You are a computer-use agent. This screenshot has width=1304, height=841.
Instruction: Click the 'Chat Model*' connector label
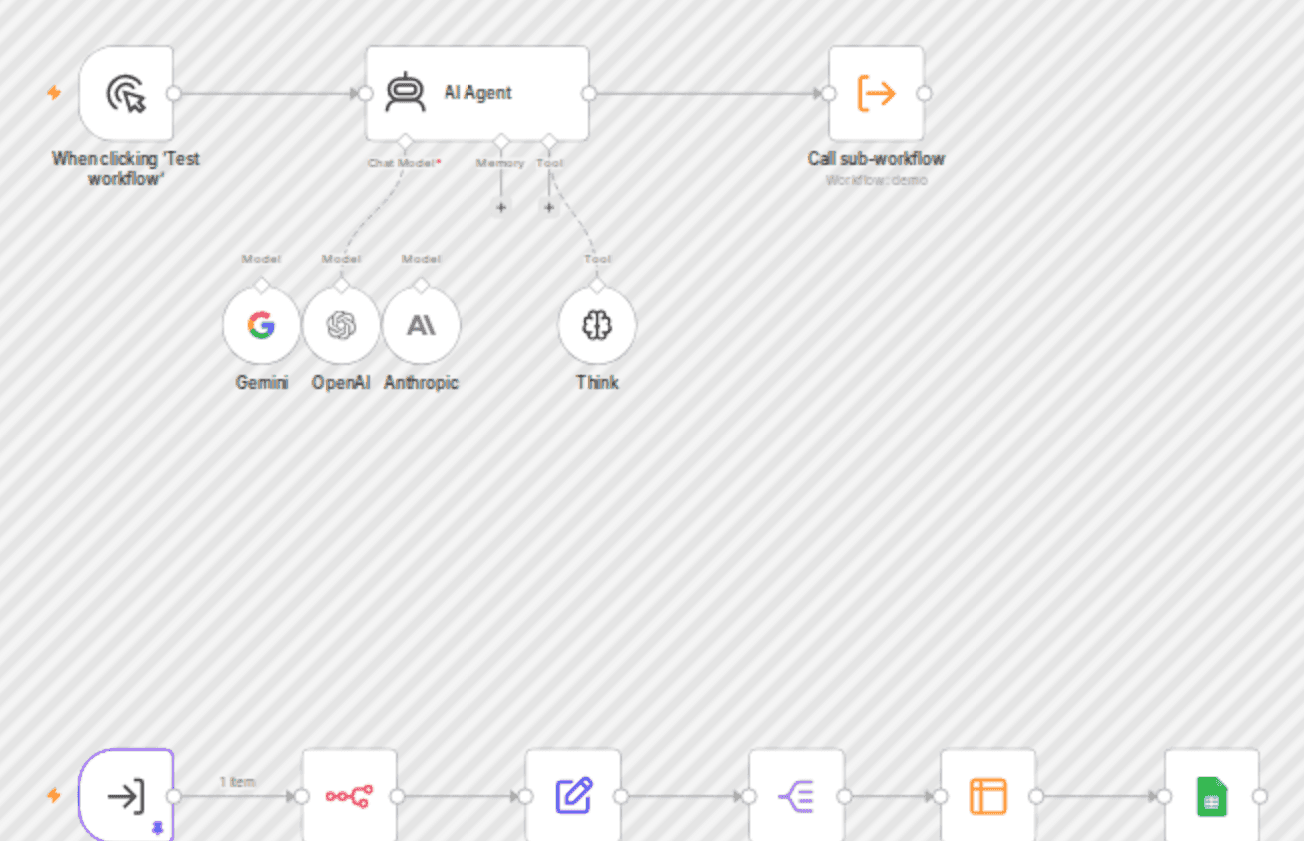[404, 162]
